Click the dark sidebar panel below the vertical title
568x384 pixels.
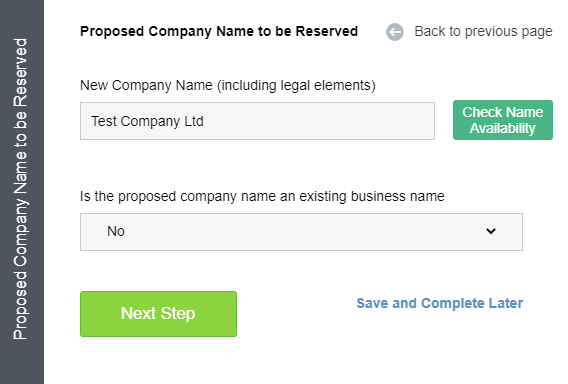coord(22,362)
